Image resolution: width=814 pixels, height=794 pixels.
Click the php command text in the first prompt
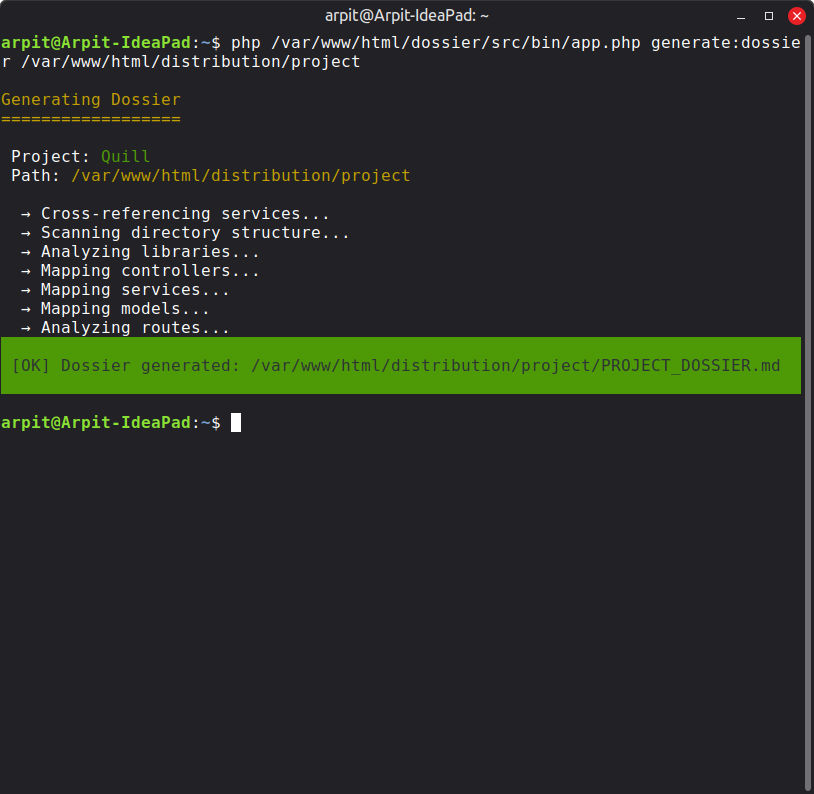450,42
